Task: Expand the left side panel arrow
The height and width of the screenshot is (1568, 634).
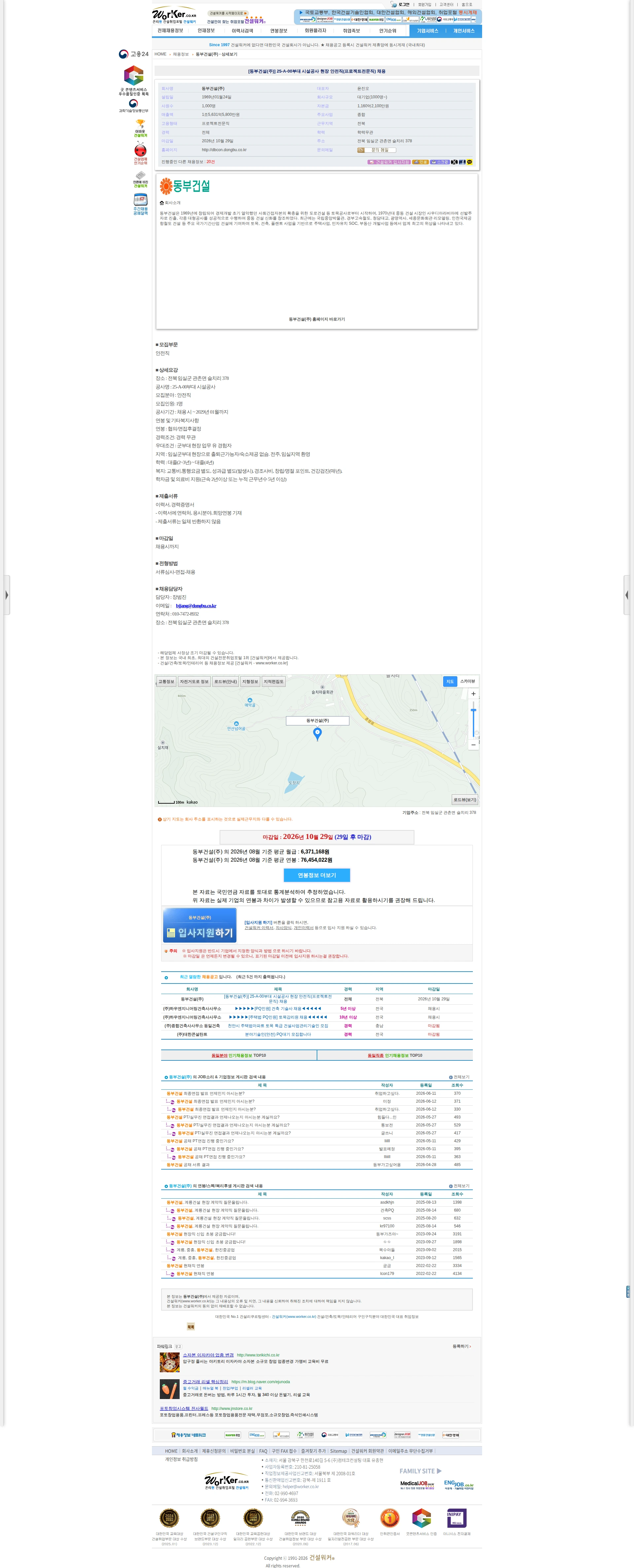Action: tap(7, 595)
